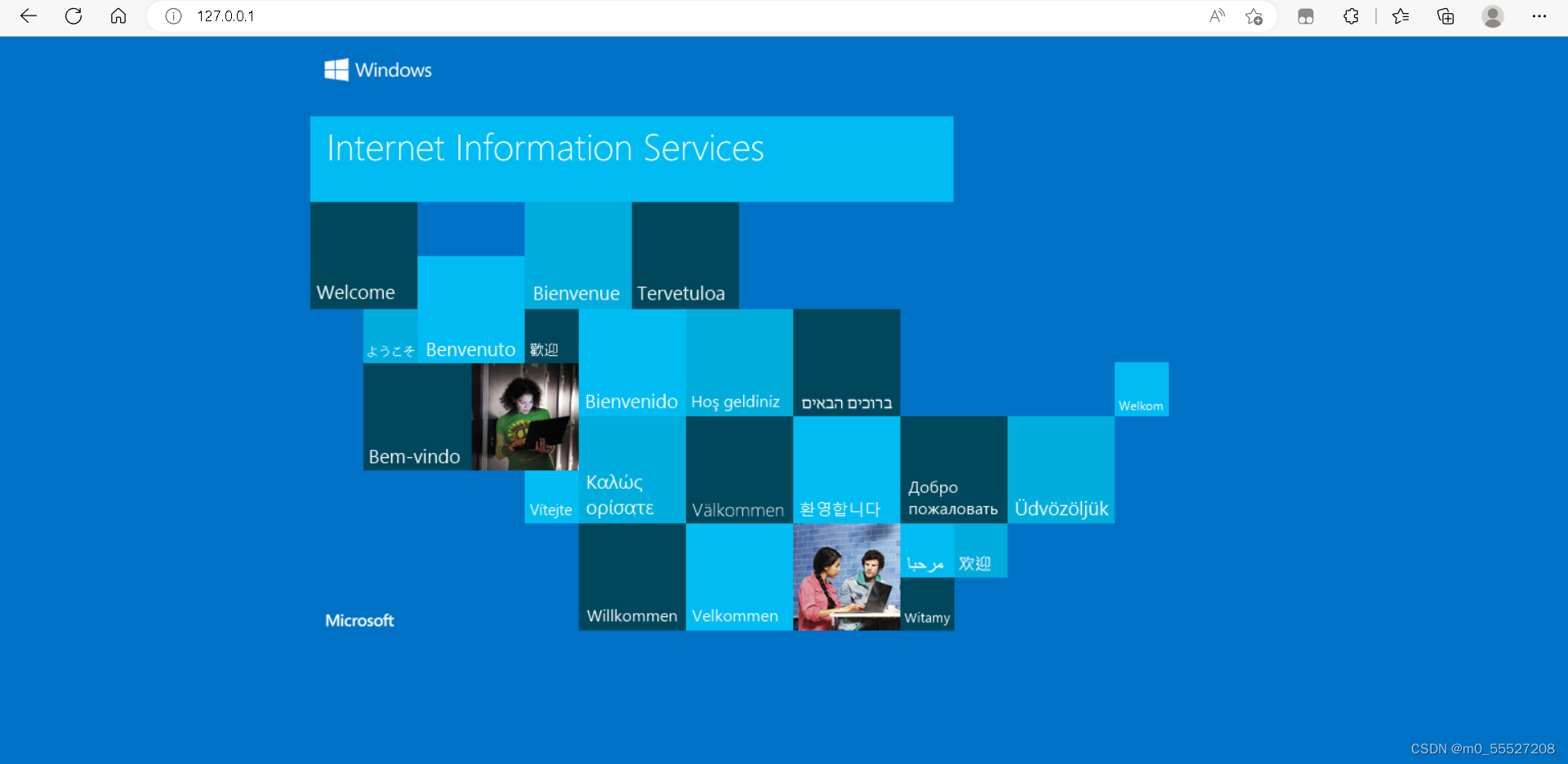1568x764 pixels.
Task: Click the Benvenuto tile
Action: 471,309
